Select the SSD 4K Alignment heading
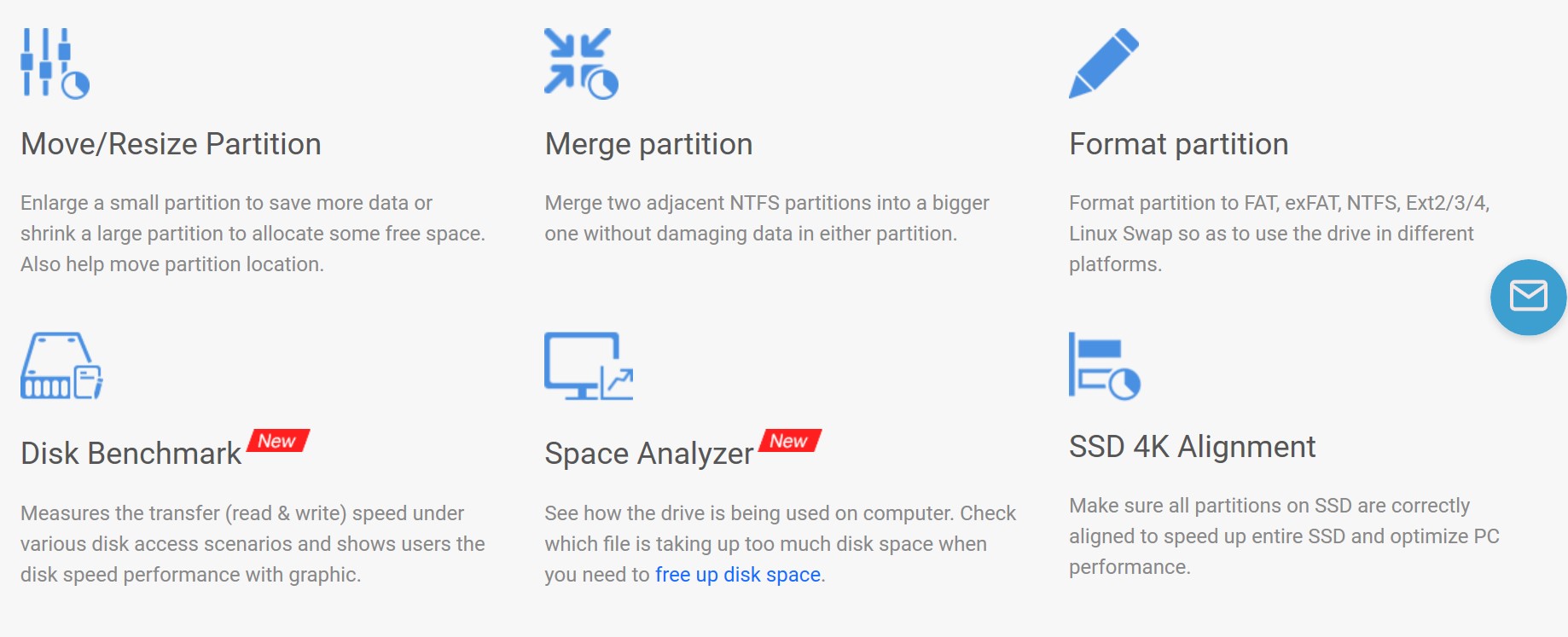The image size is (1568, 637). pyautogui.click(x=1192, y=447)
